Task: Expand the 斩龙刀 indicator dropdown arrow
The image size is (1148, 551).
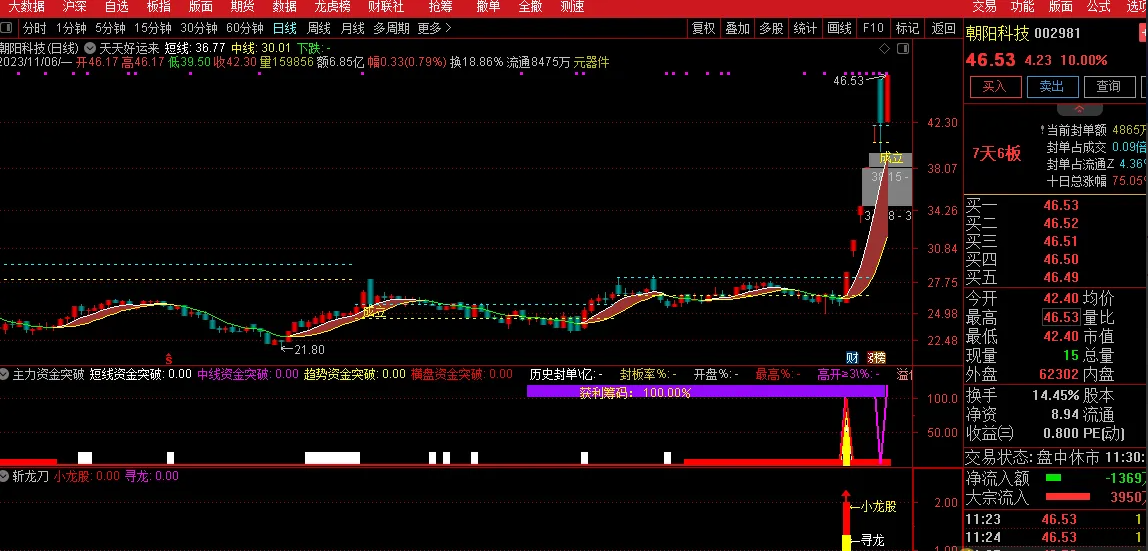Action: [5, 476]
